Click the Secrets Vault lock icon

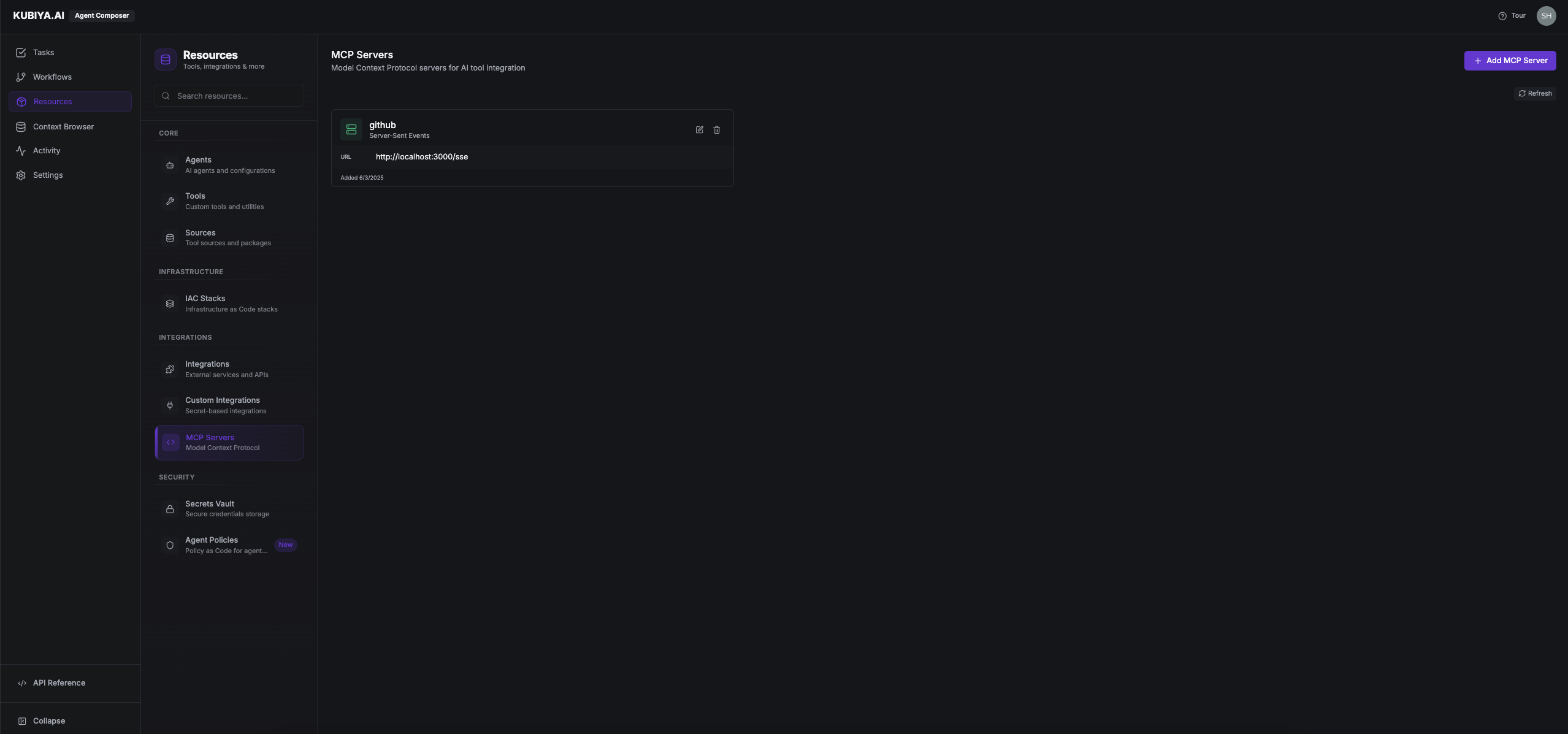coord(170,509)
